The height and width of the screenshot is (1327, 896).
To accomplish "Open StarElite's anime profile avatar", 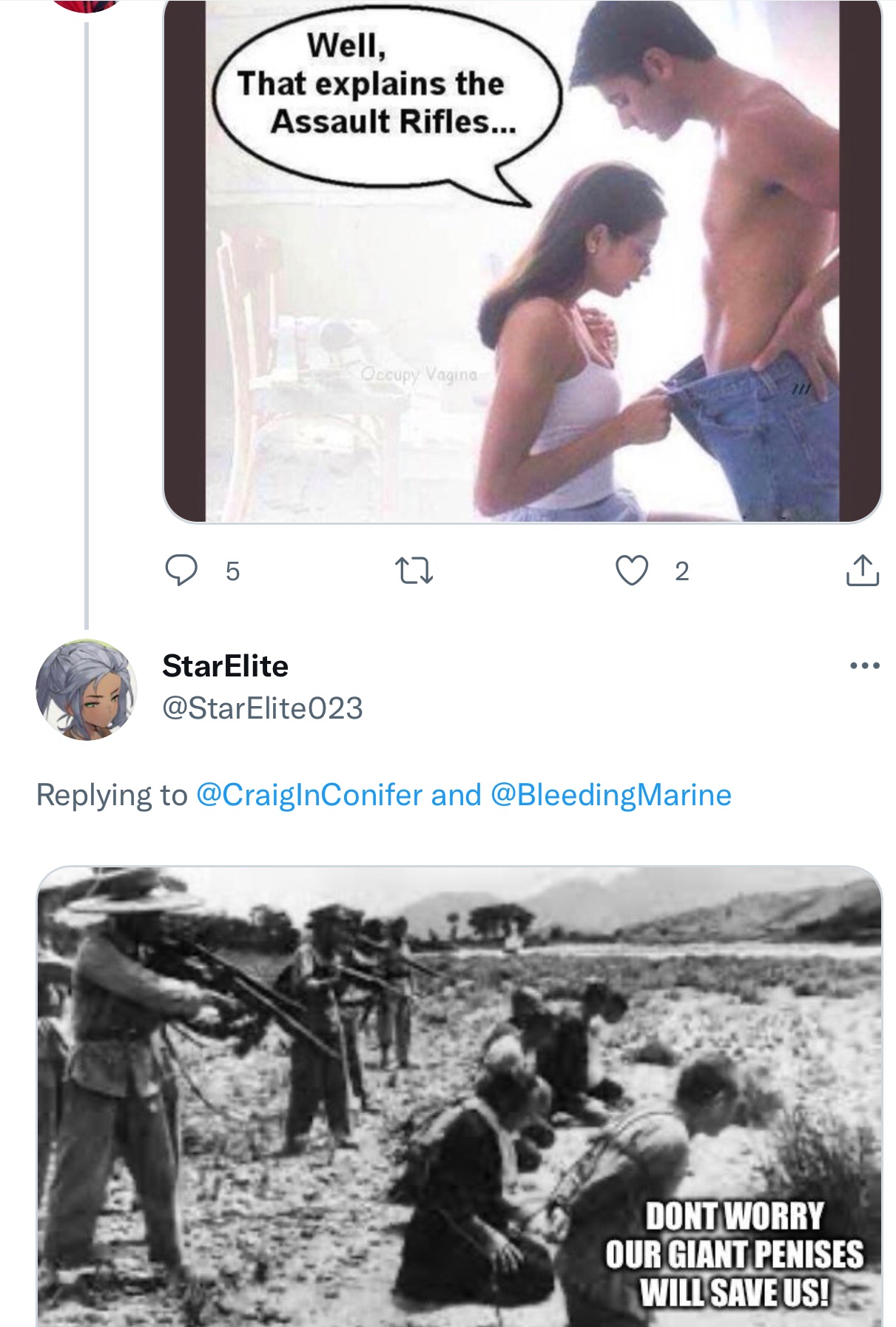I will [x=87, y=690].
